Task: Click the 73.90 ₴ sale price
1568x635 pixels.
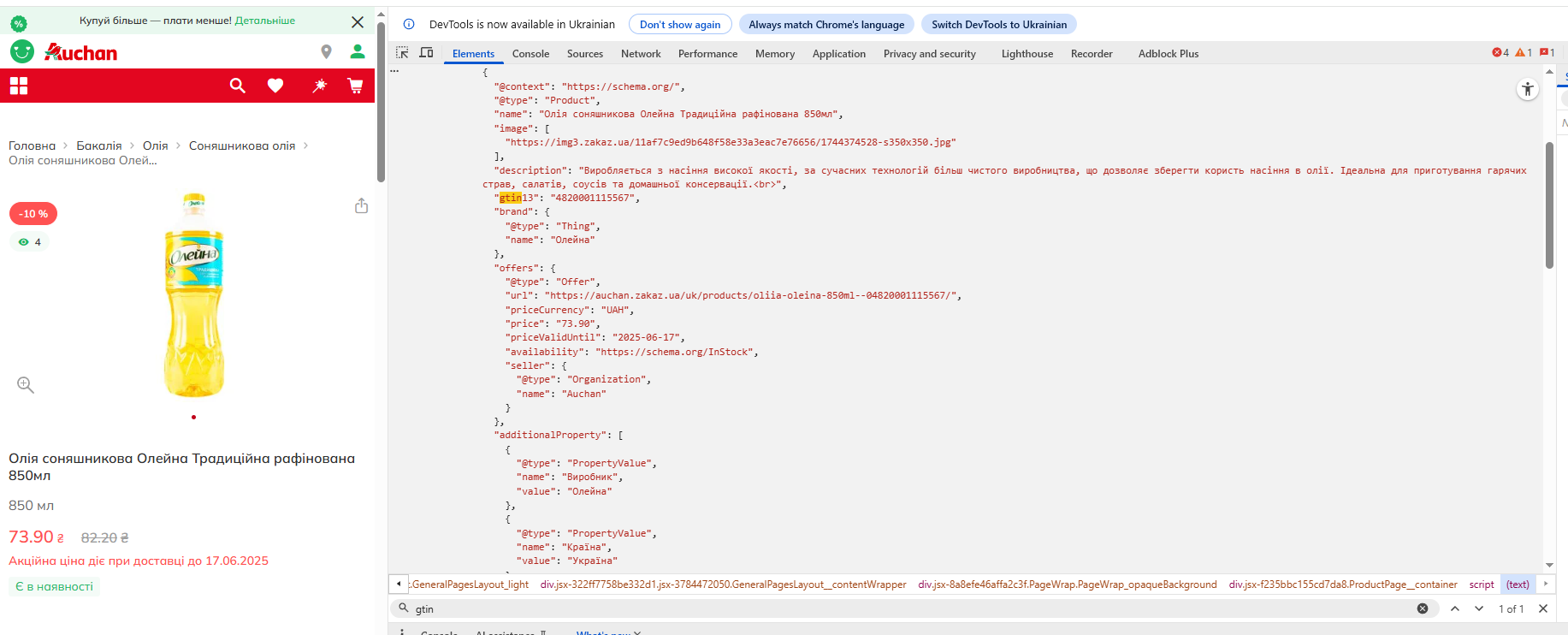Action: point(37,537)
